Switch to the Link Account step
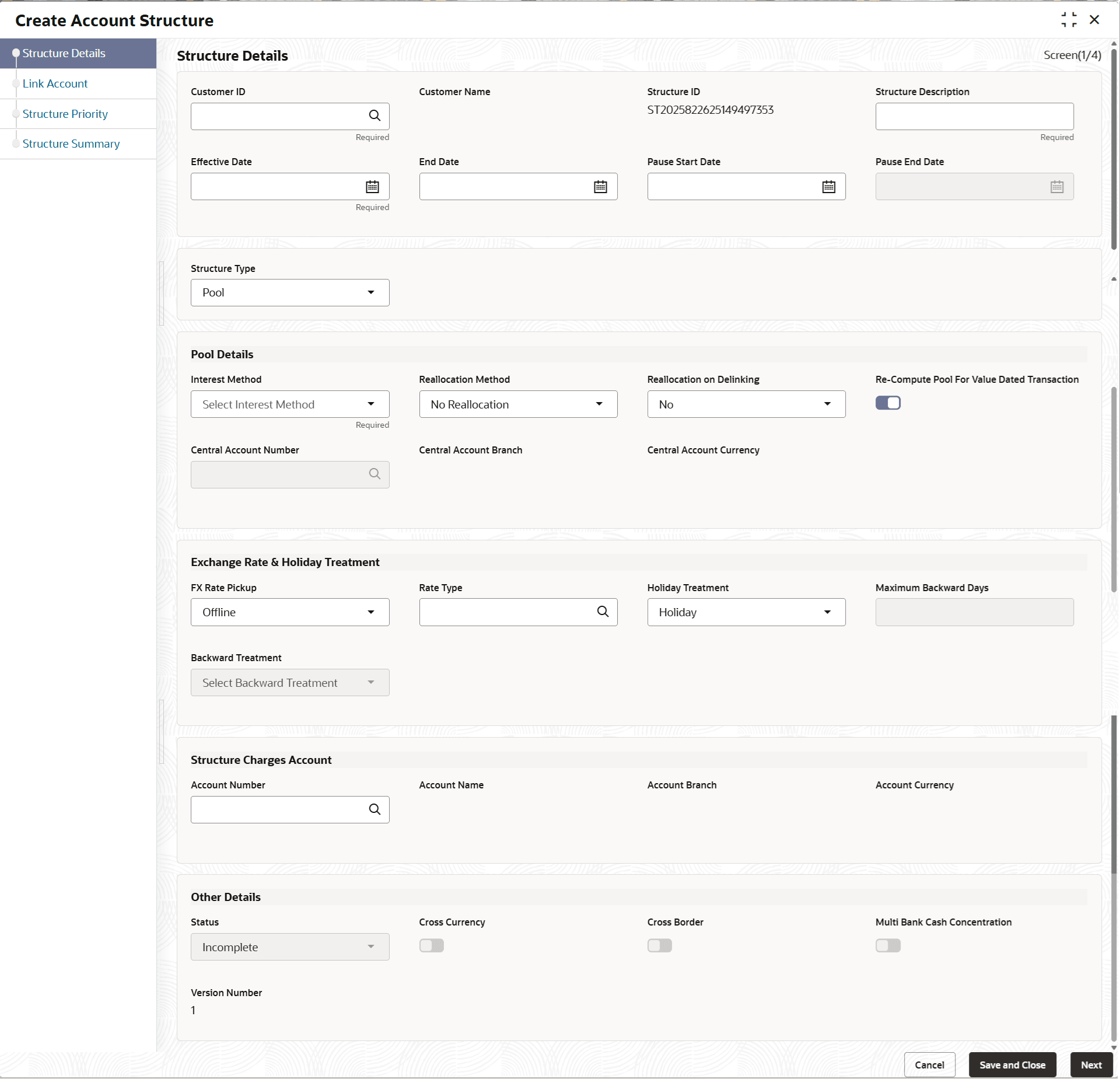Screen dimensions: 1120x1079 55,83
